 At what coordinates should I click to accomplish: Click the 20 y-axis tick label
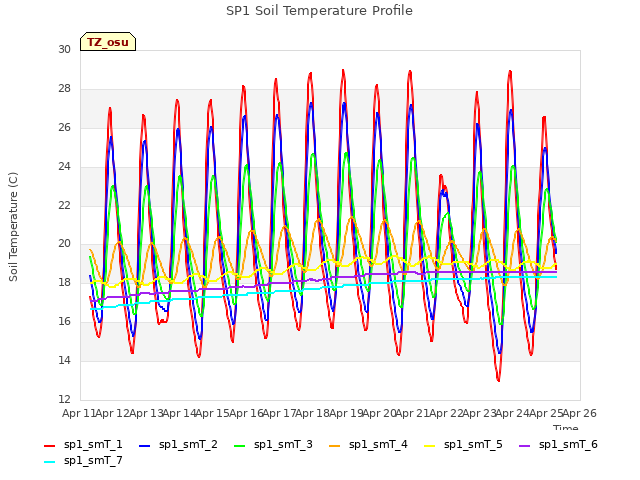pos(64,244)
